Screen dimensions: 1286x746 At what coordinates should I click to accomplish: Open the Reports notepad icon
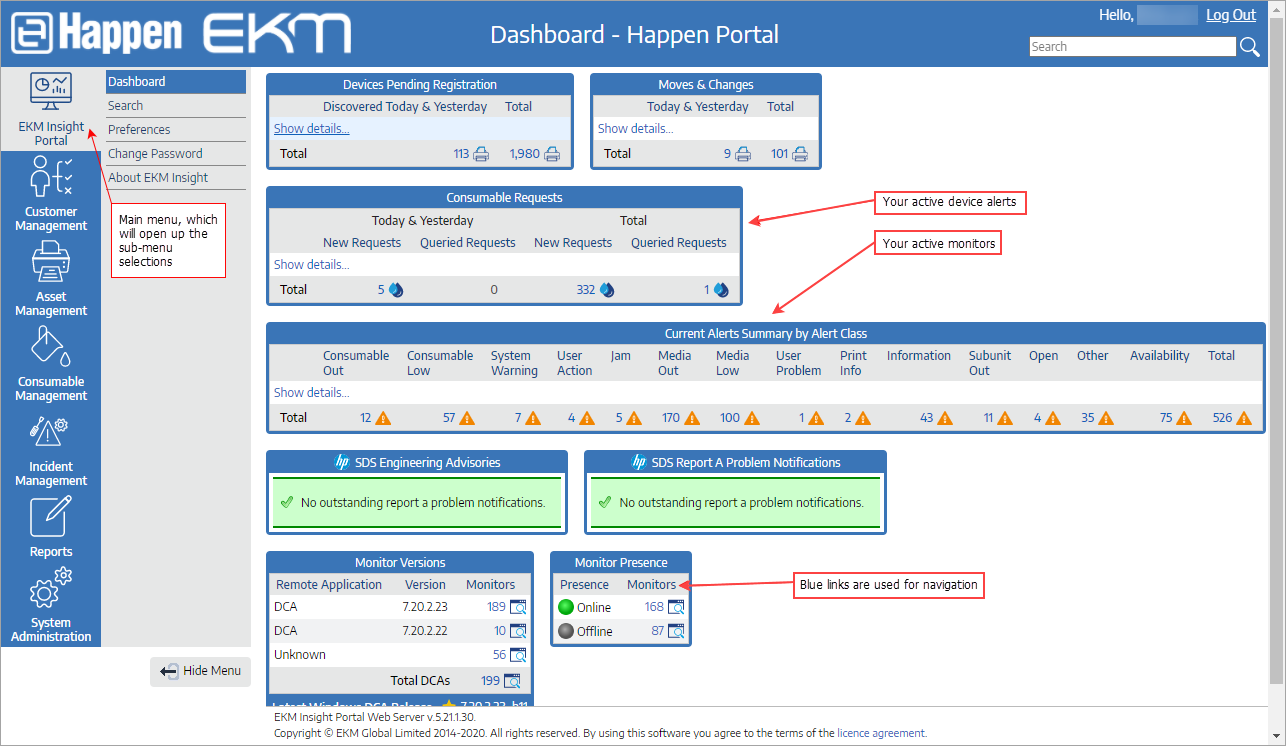pos(50,517)
